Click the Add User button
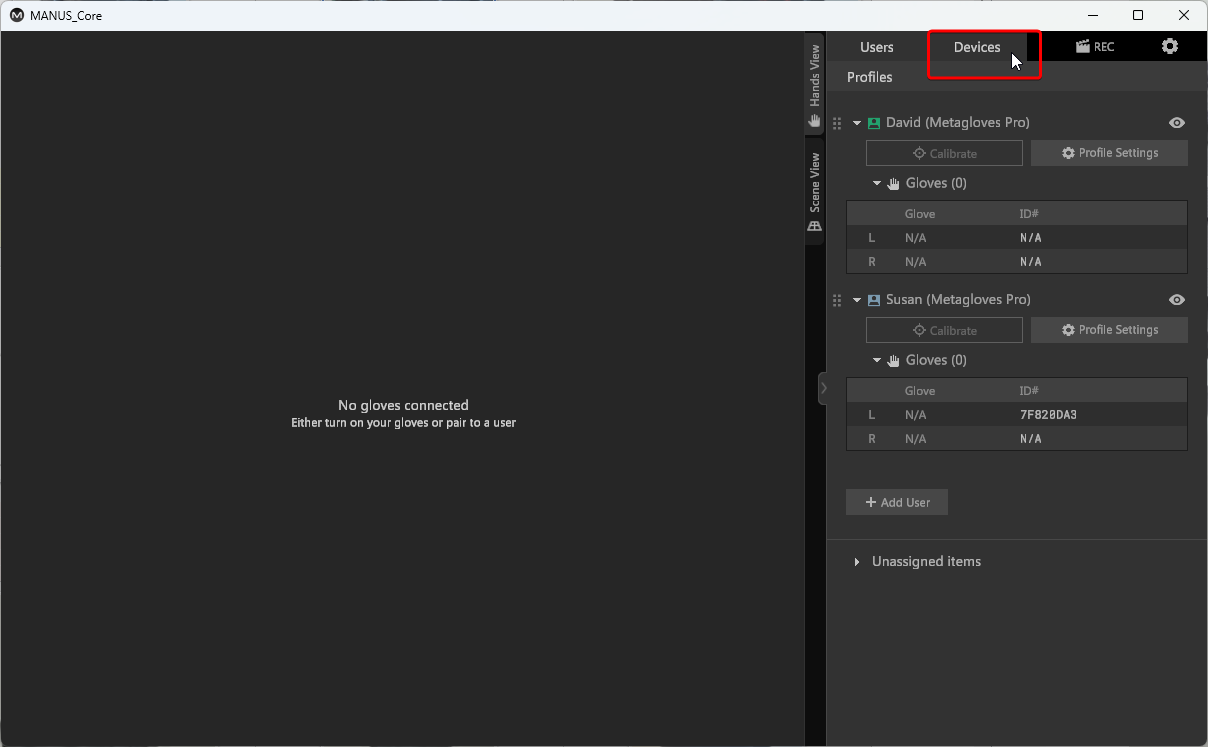1208x747 pixels. click(x=896, y=502)
